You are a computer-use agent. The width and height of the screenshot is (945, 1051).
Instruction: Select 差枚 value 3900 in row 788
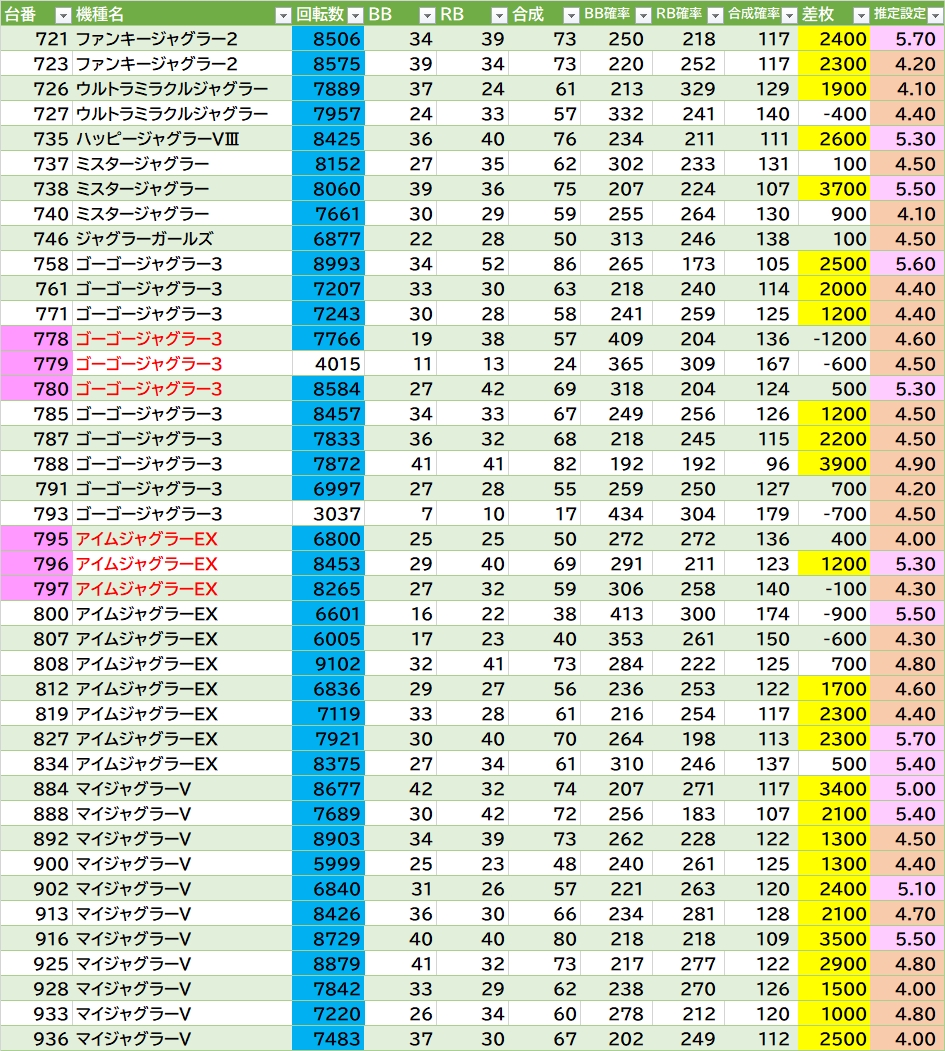(834, 464)
